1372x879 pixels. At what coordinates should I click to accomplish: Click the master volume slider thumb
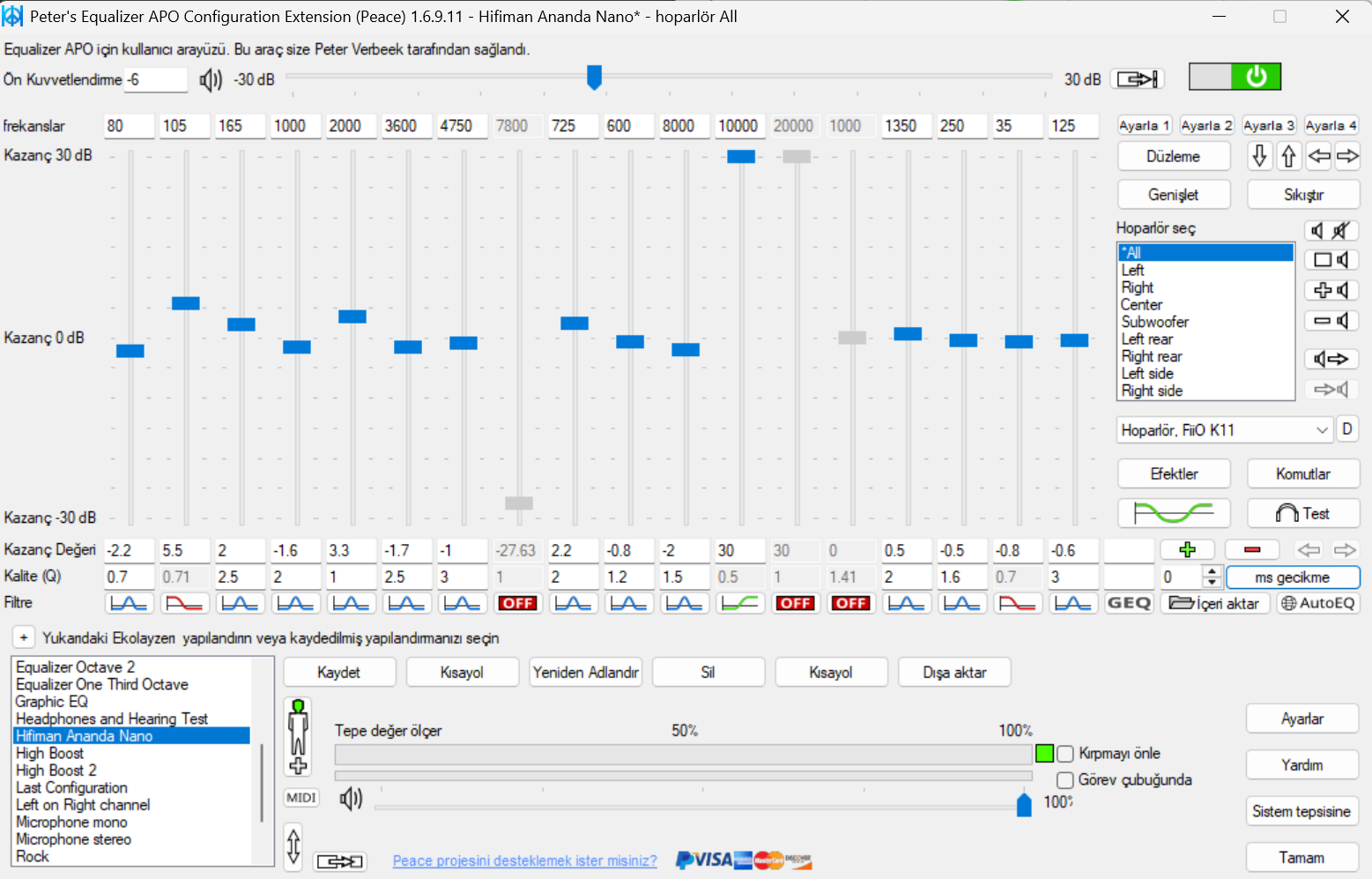pyautogui.click(x=1024, y=804)
